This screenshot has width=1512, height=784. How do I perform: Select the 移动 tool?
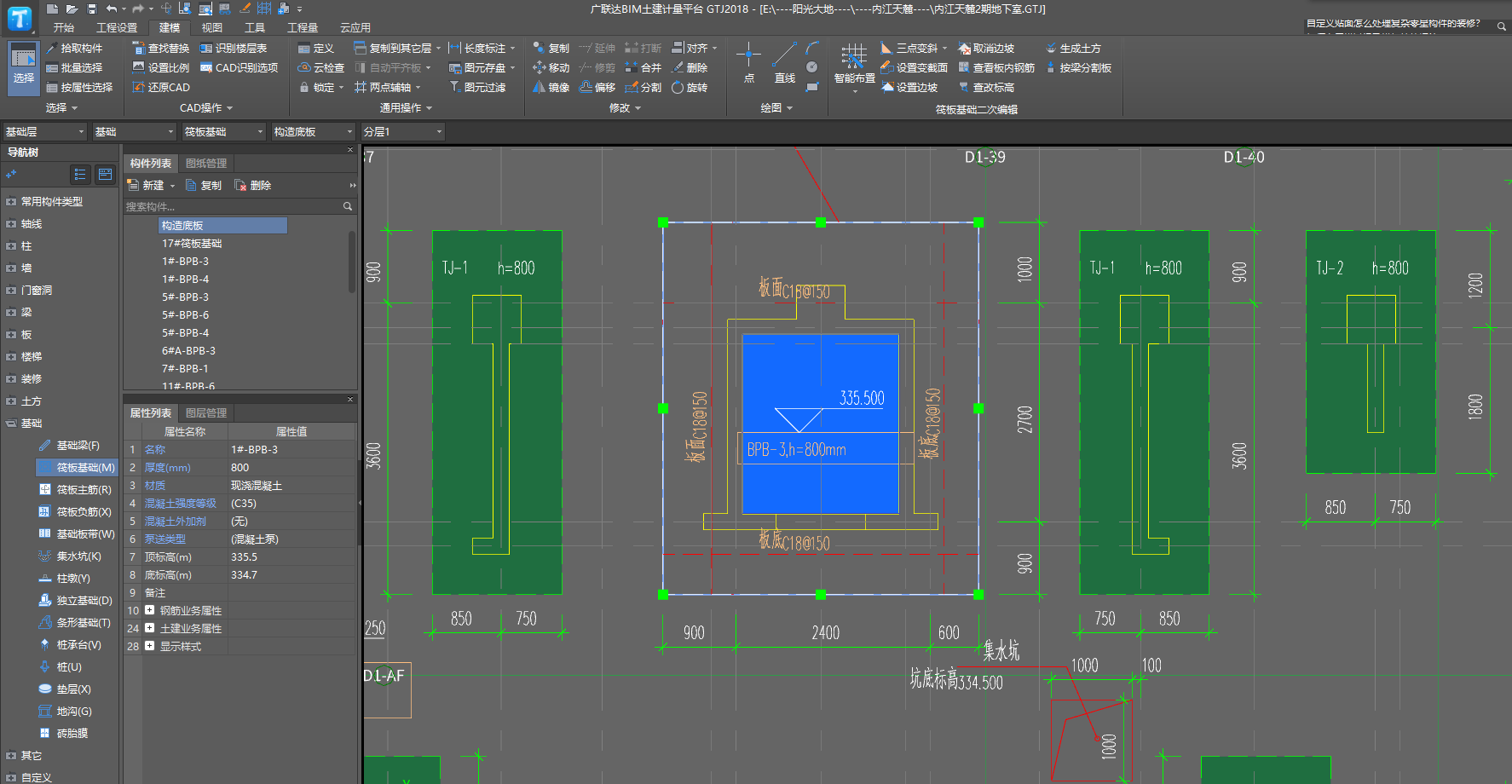coord(551,68)
